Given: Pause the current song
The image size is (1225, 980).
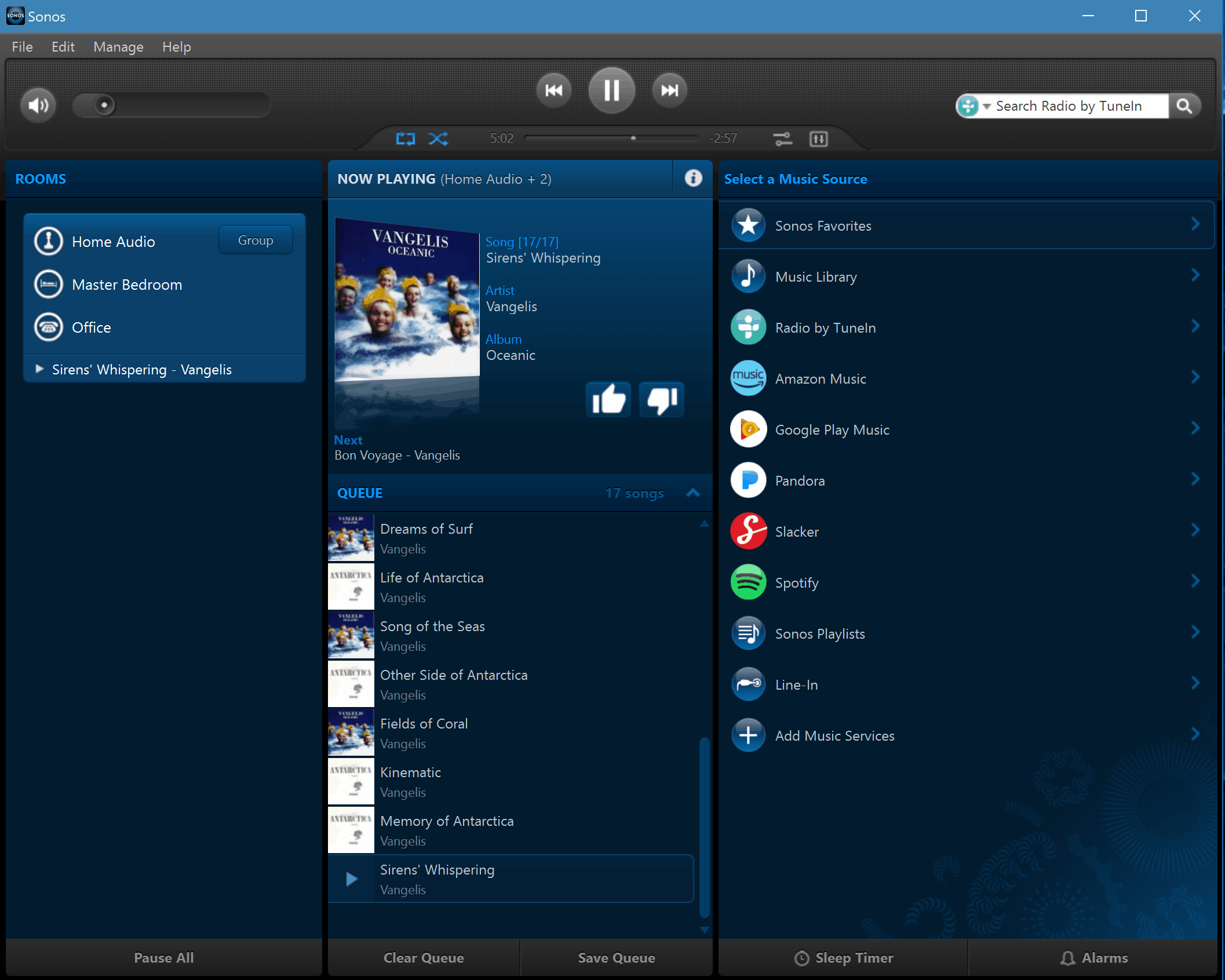Looking at the screenshot, I should (611, 90).
